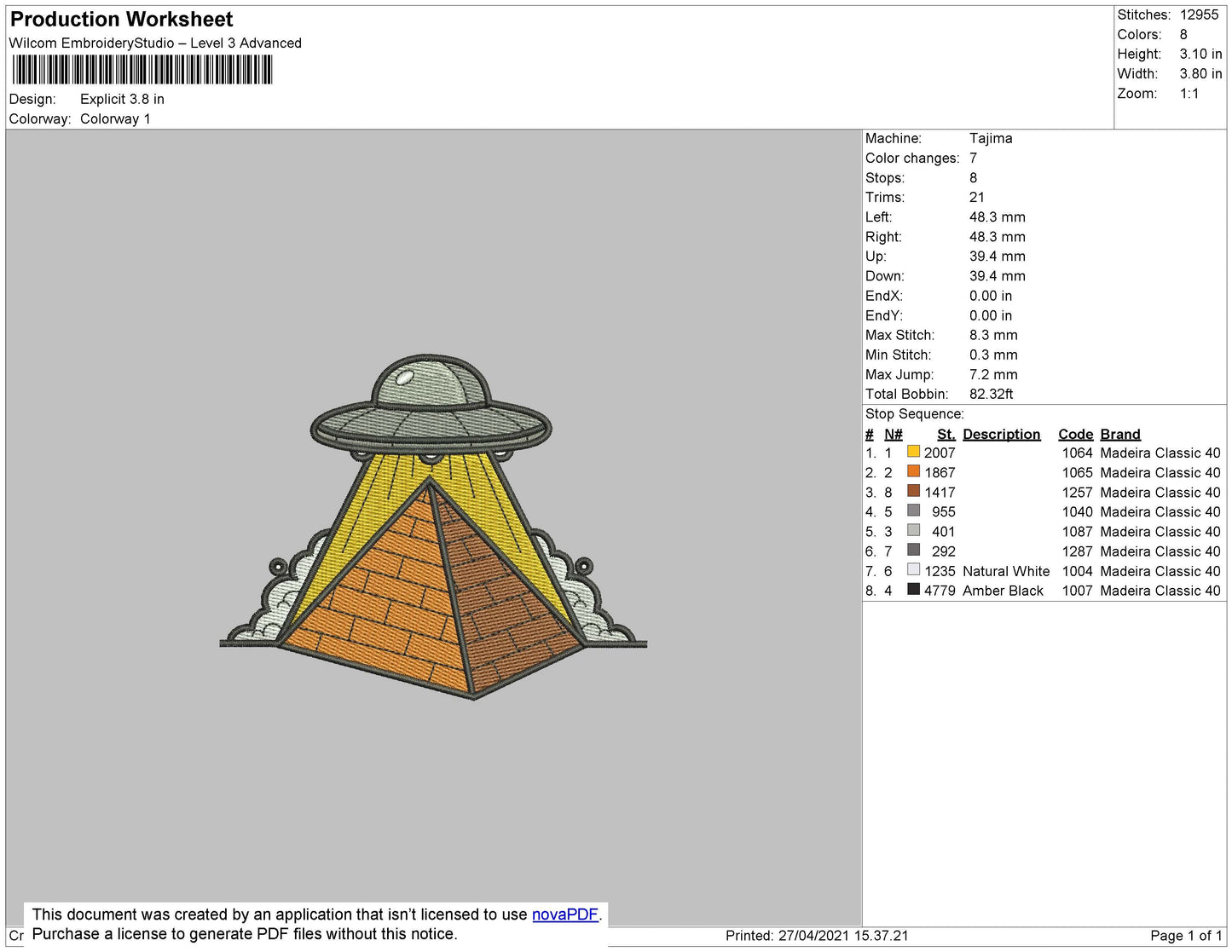Click the N# column header

(x=894, y=434)
